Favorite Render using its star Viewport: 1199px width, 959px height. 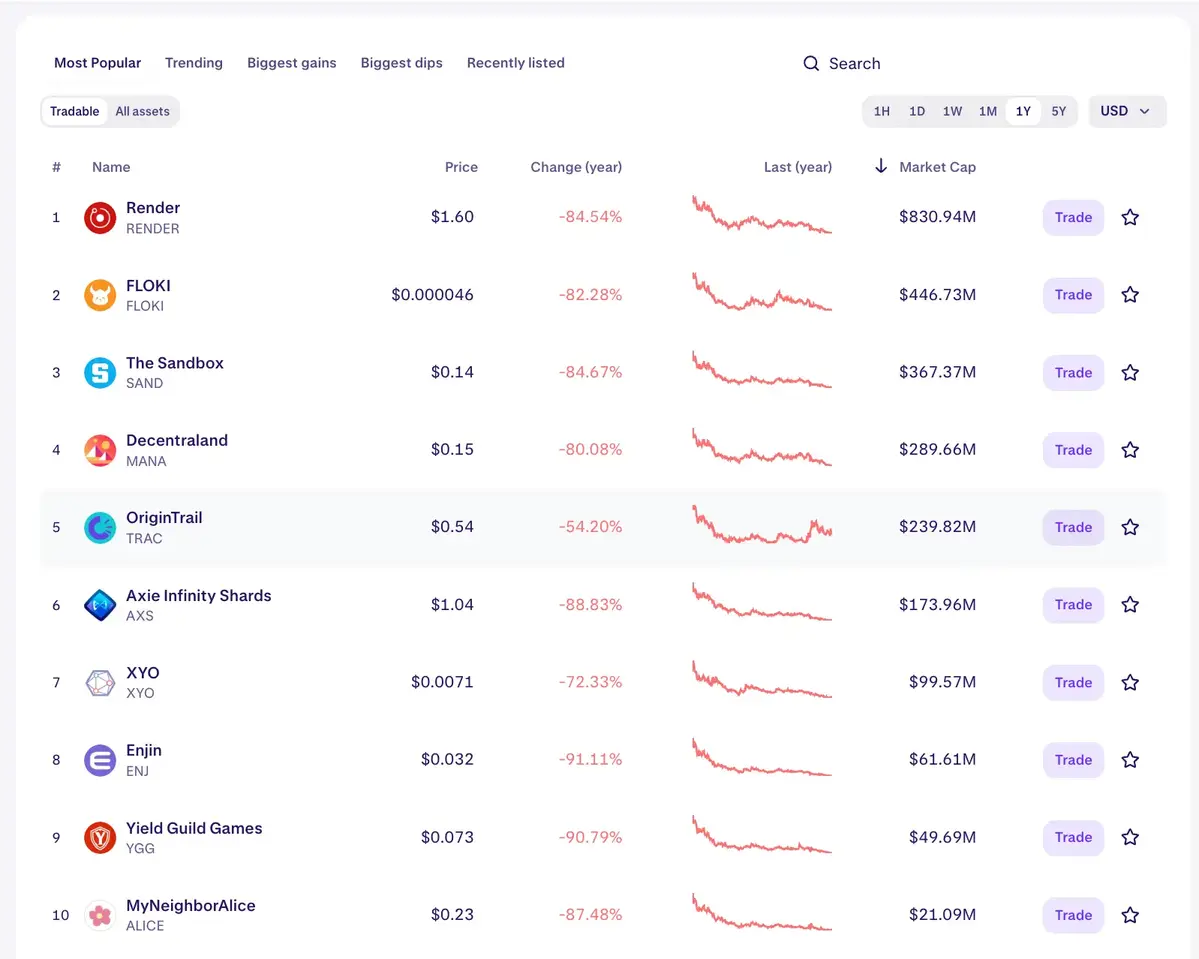pos(1130,217)
